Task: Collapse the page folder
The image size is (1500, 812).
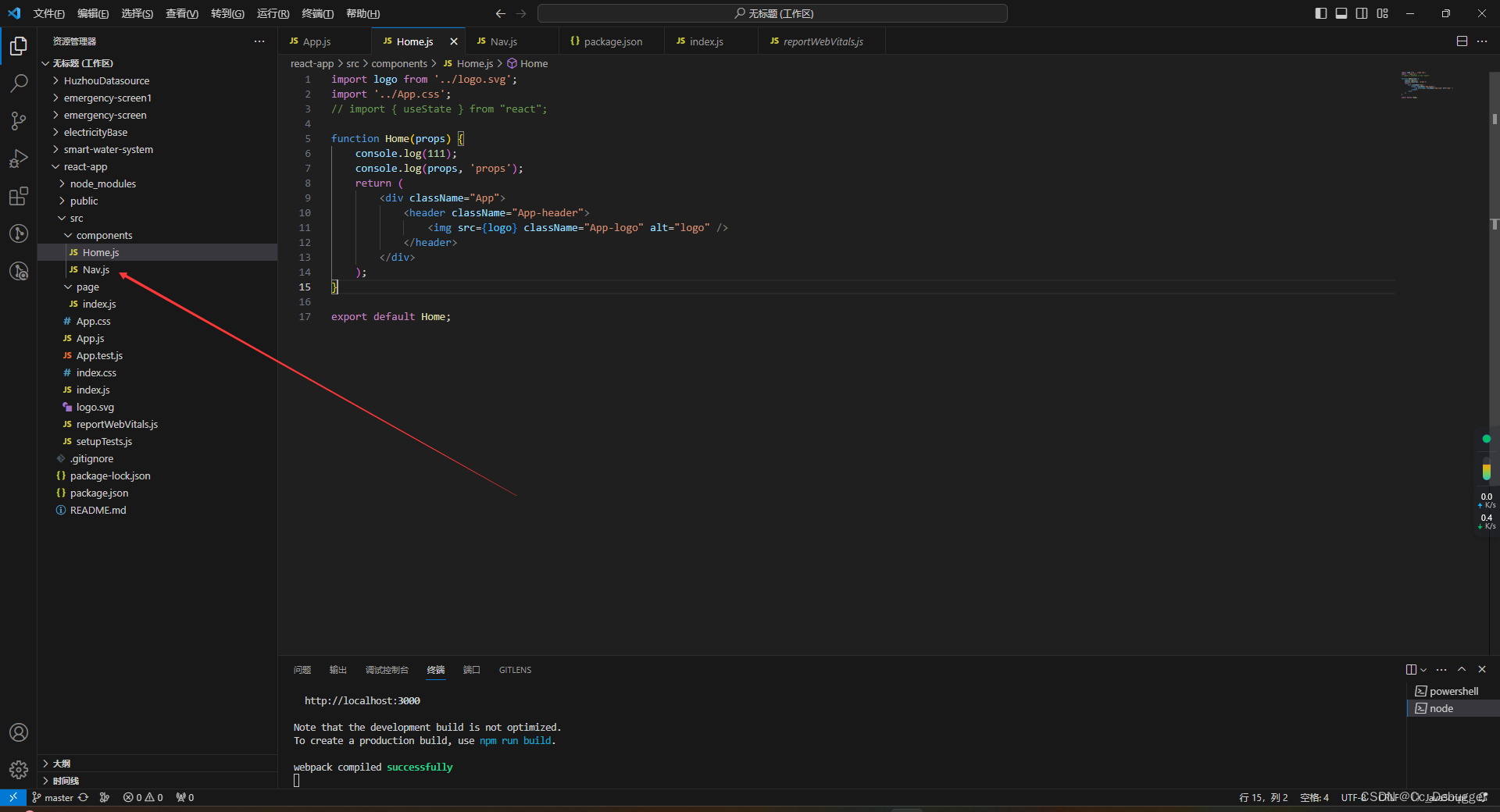Action: click(x=158, y=287)
